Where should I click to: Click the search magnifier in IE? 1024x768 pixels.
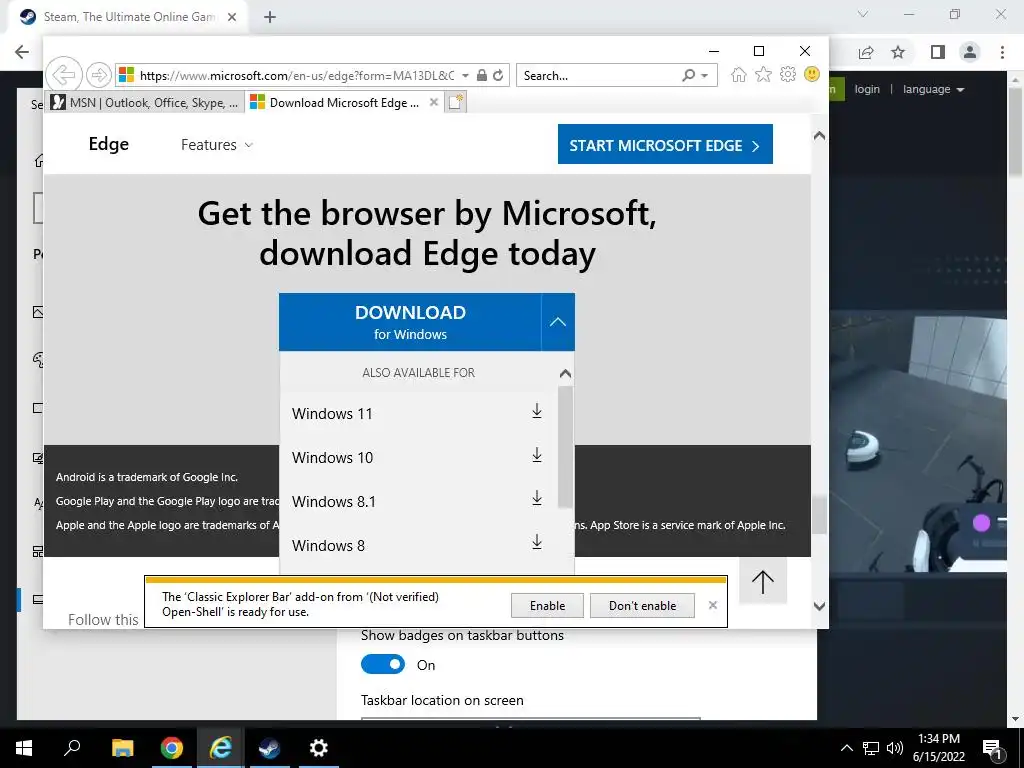(x=688, y=75)
